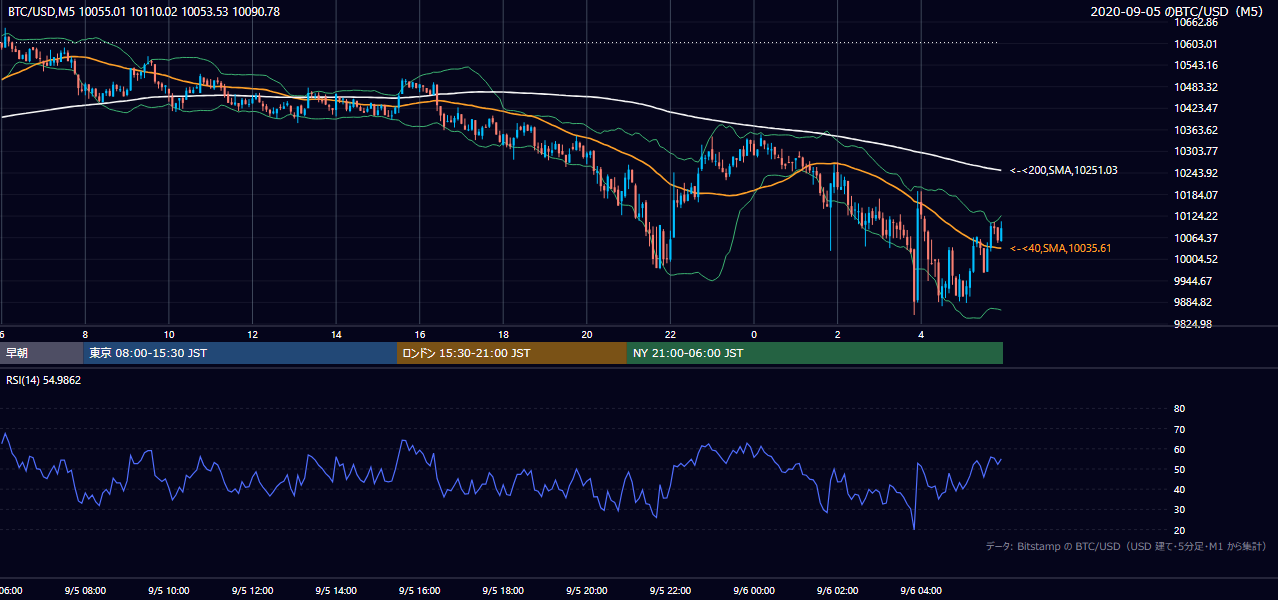
Task: Choose the 10064.37 price axis value
Action: coord(1197,238)
